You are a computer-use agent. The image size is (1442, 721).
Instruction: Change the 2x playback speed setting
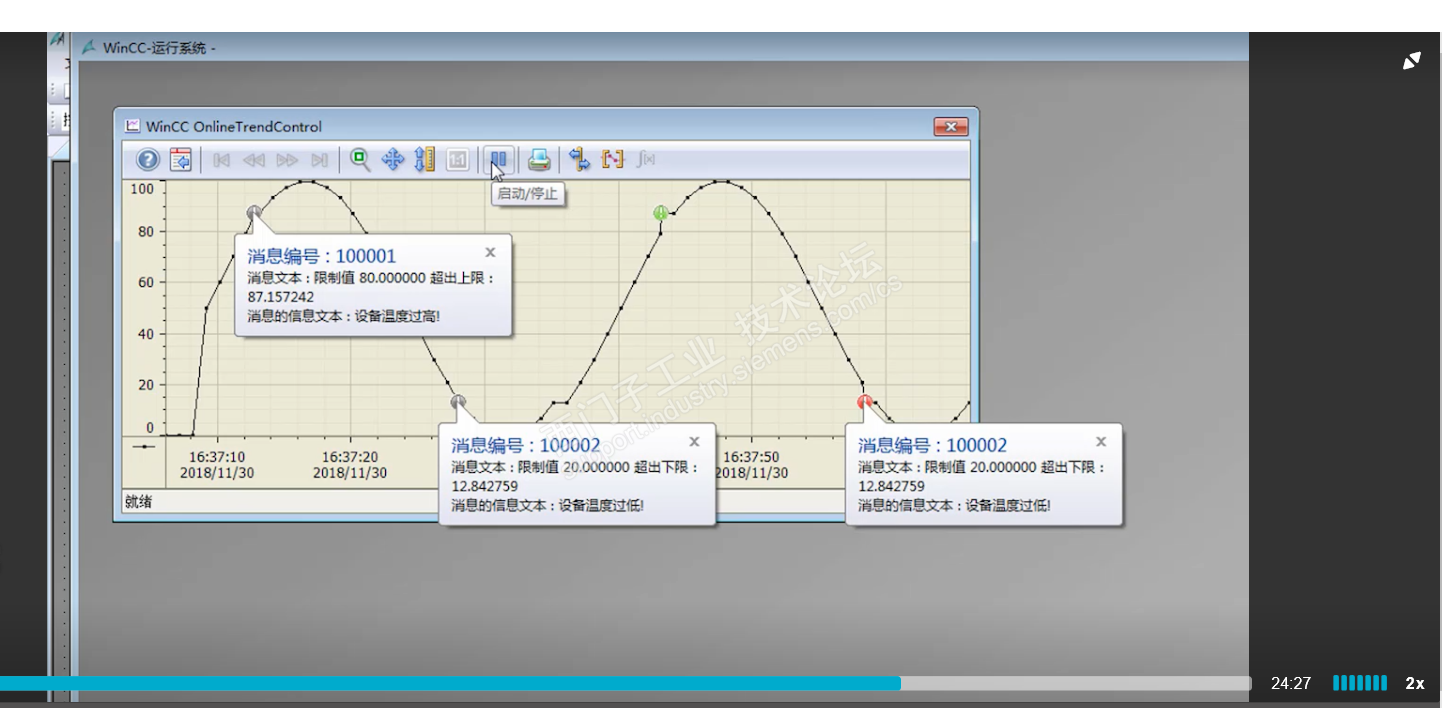(1415, 684)
